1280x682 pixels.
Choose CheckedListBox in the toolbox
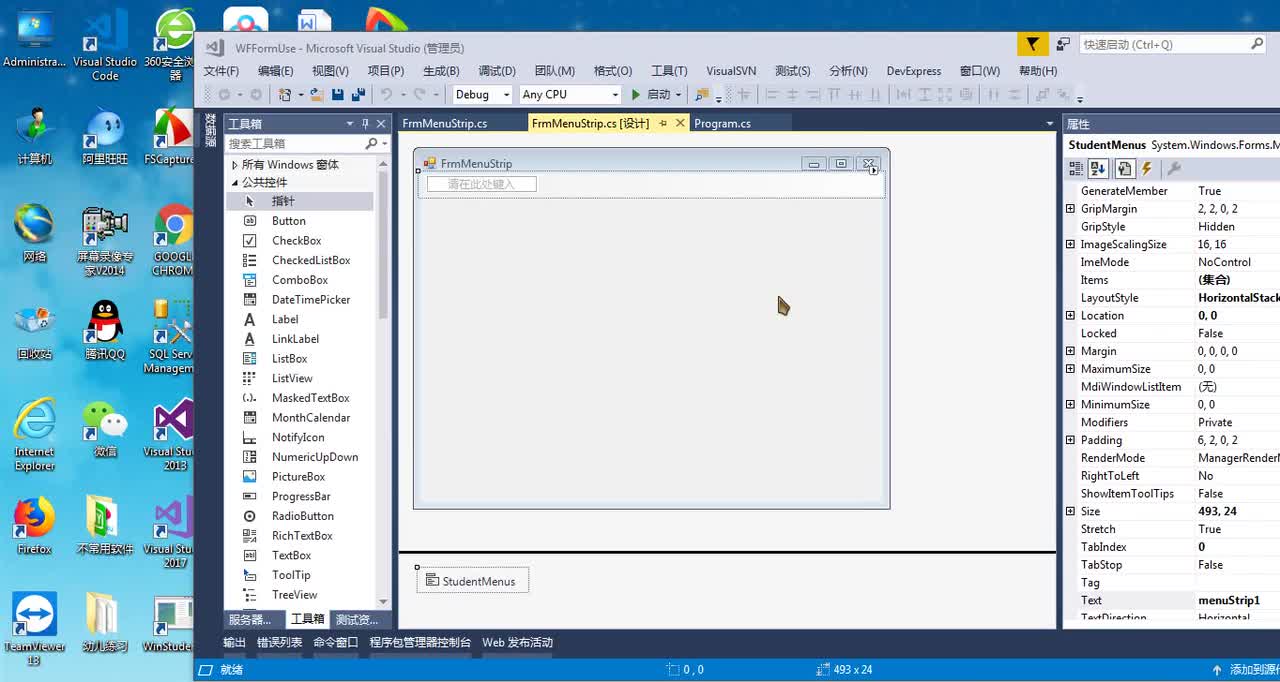pos(310,260)
